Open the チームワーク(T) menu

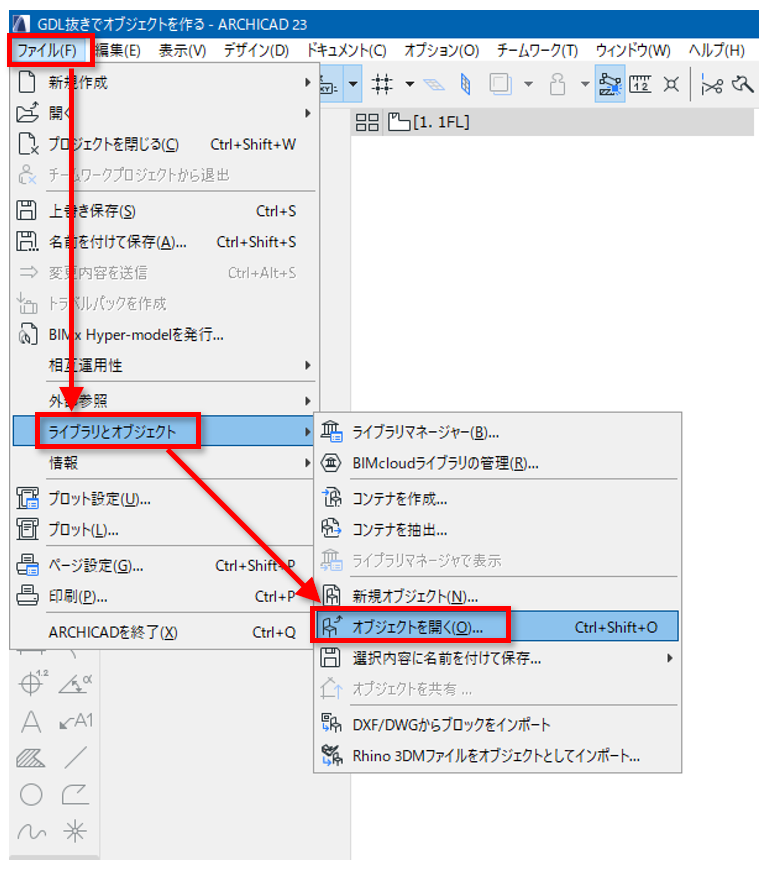point(537,51)
